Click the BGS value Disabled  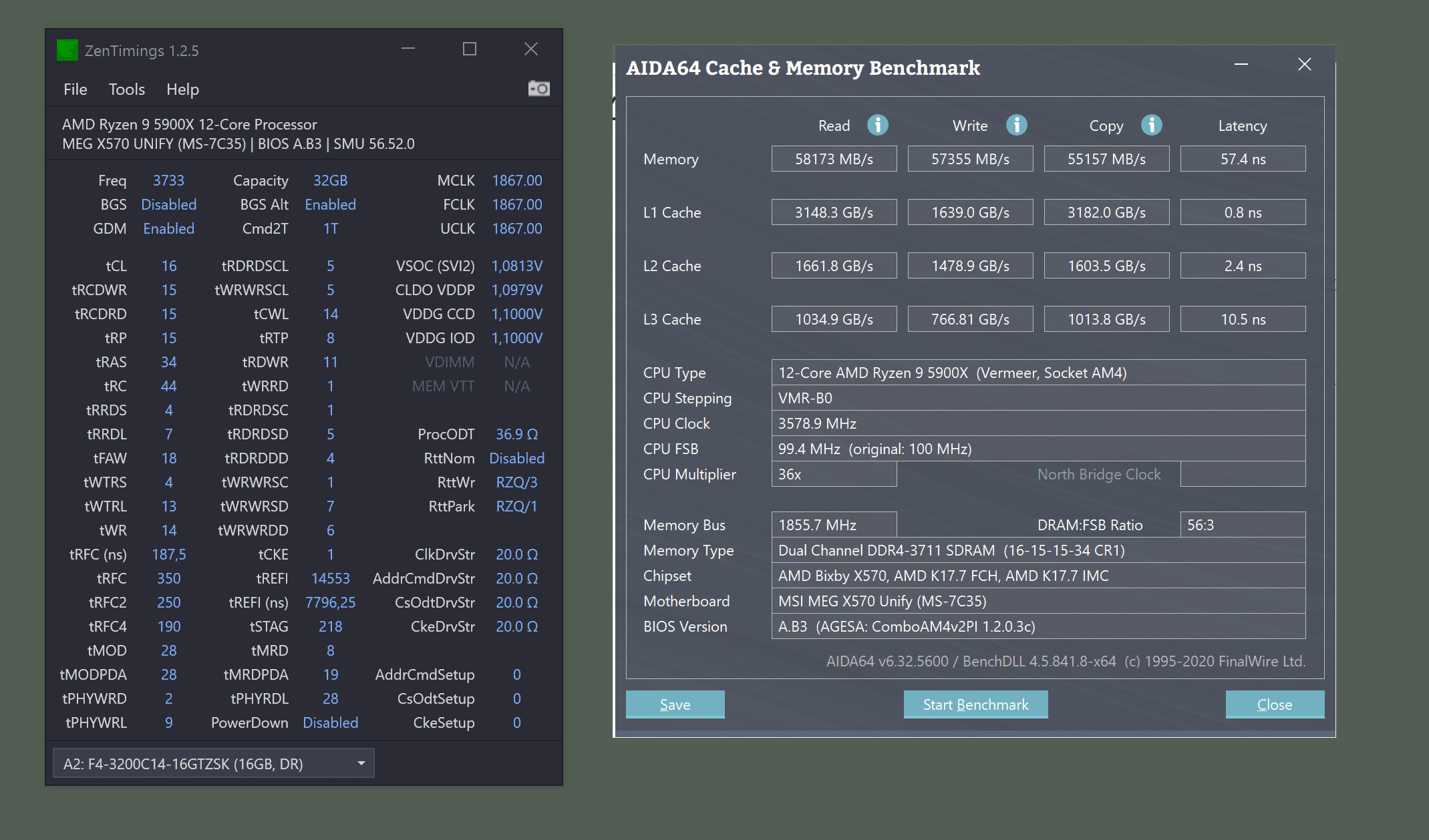click(x=168, y=204)
